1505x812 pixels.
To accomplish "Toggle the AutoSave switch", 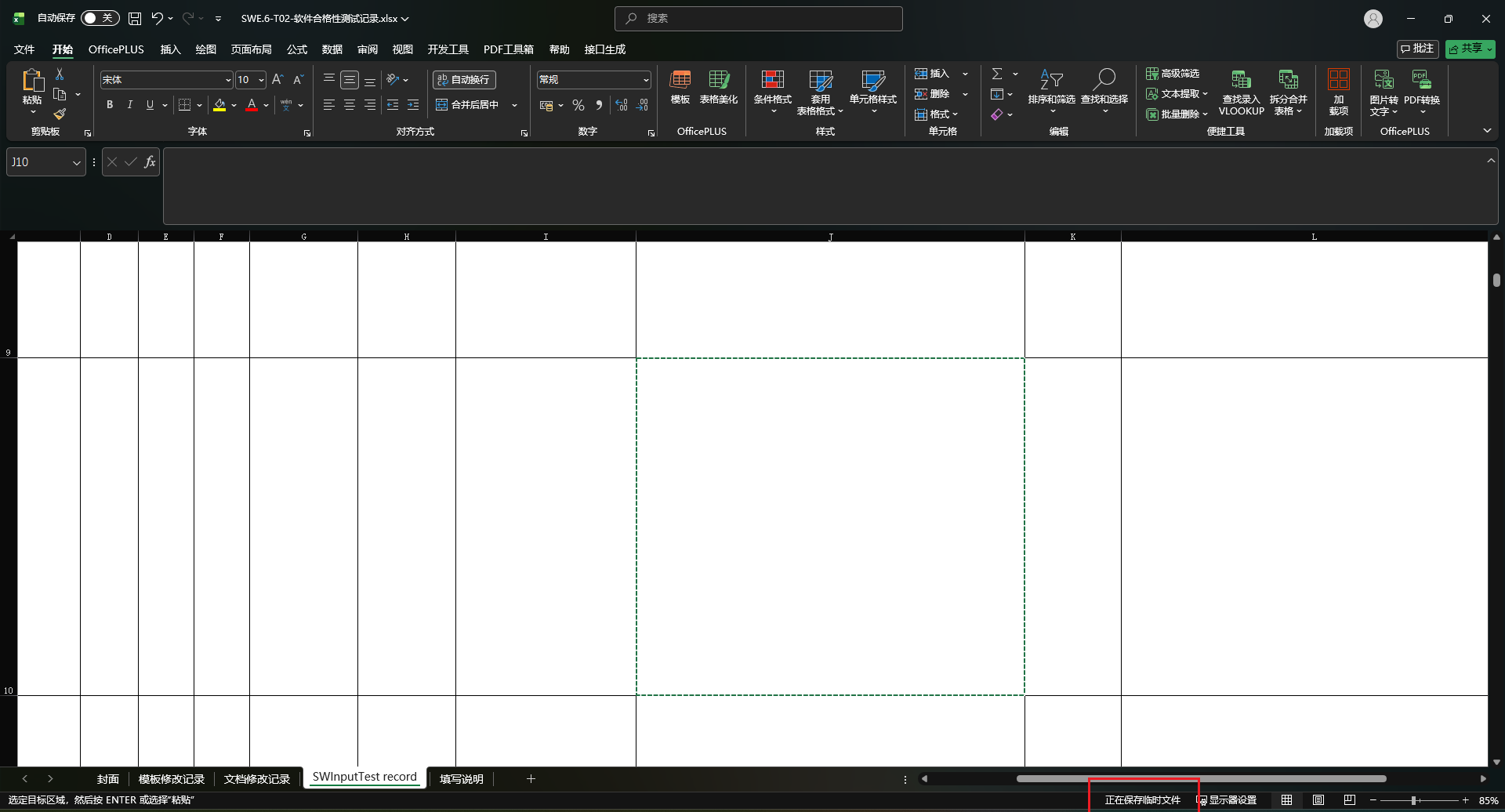I will (x=100, y=18).
